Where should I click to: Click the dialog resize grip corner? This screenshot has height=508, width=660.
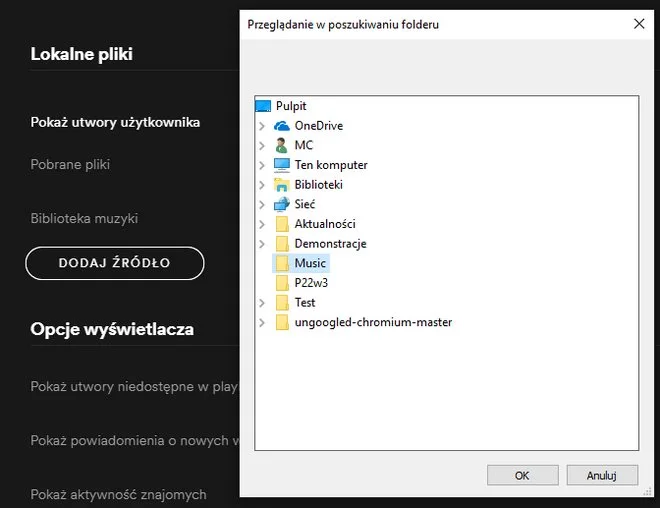pyautogui.click(x=647, y=491)
